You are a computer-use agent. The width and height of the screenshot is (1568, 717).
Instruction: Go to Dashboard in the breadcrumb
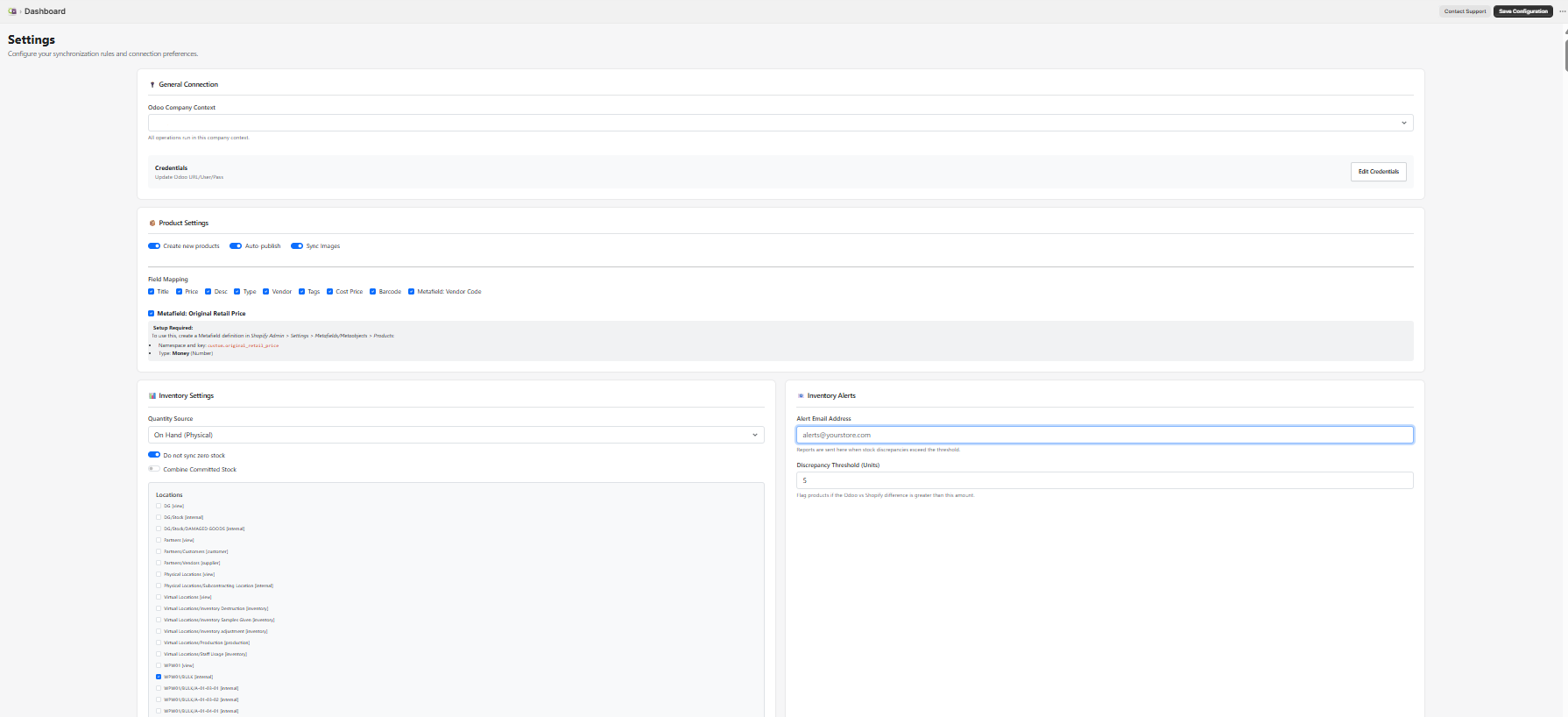(45, 11)
